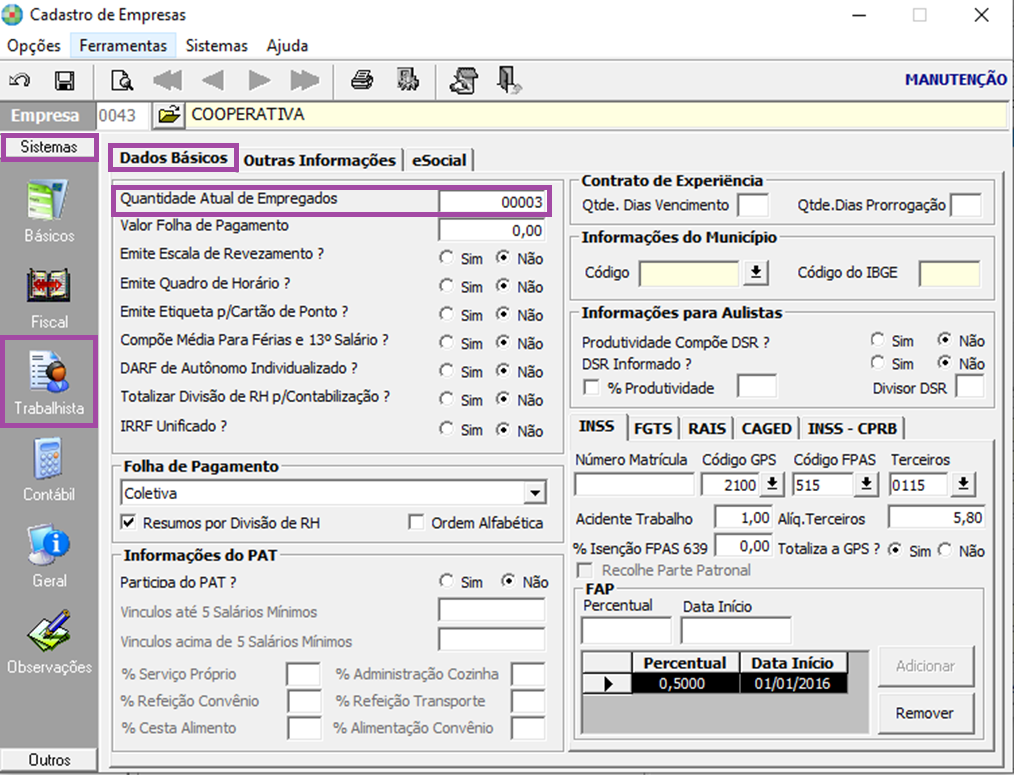Select the 0,5000 percentual table cell
This screenshot has height=775, width=1014.
[x=685, y=684]
